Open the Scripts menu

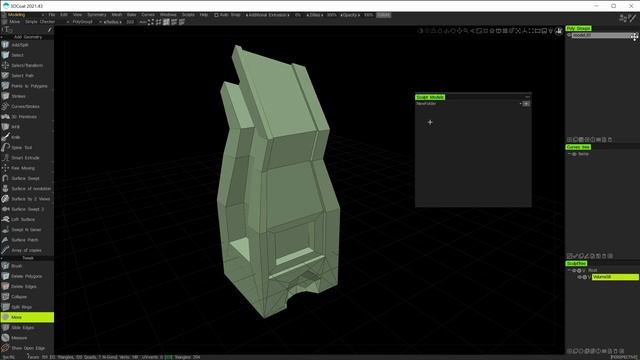click(x=188, y=15)
